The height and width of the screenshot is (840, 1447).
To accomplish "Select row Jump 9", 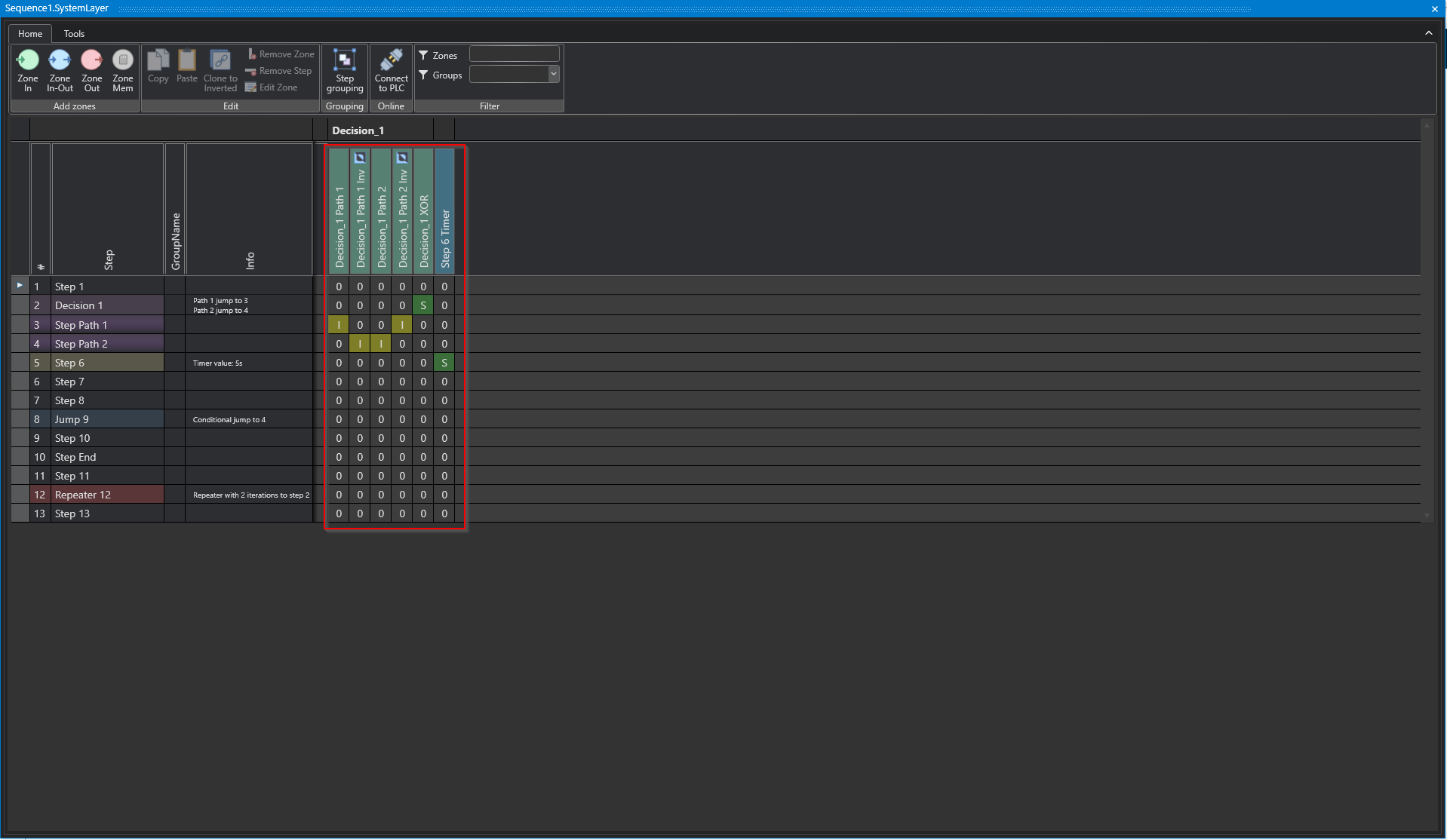I will pos(107,419).
